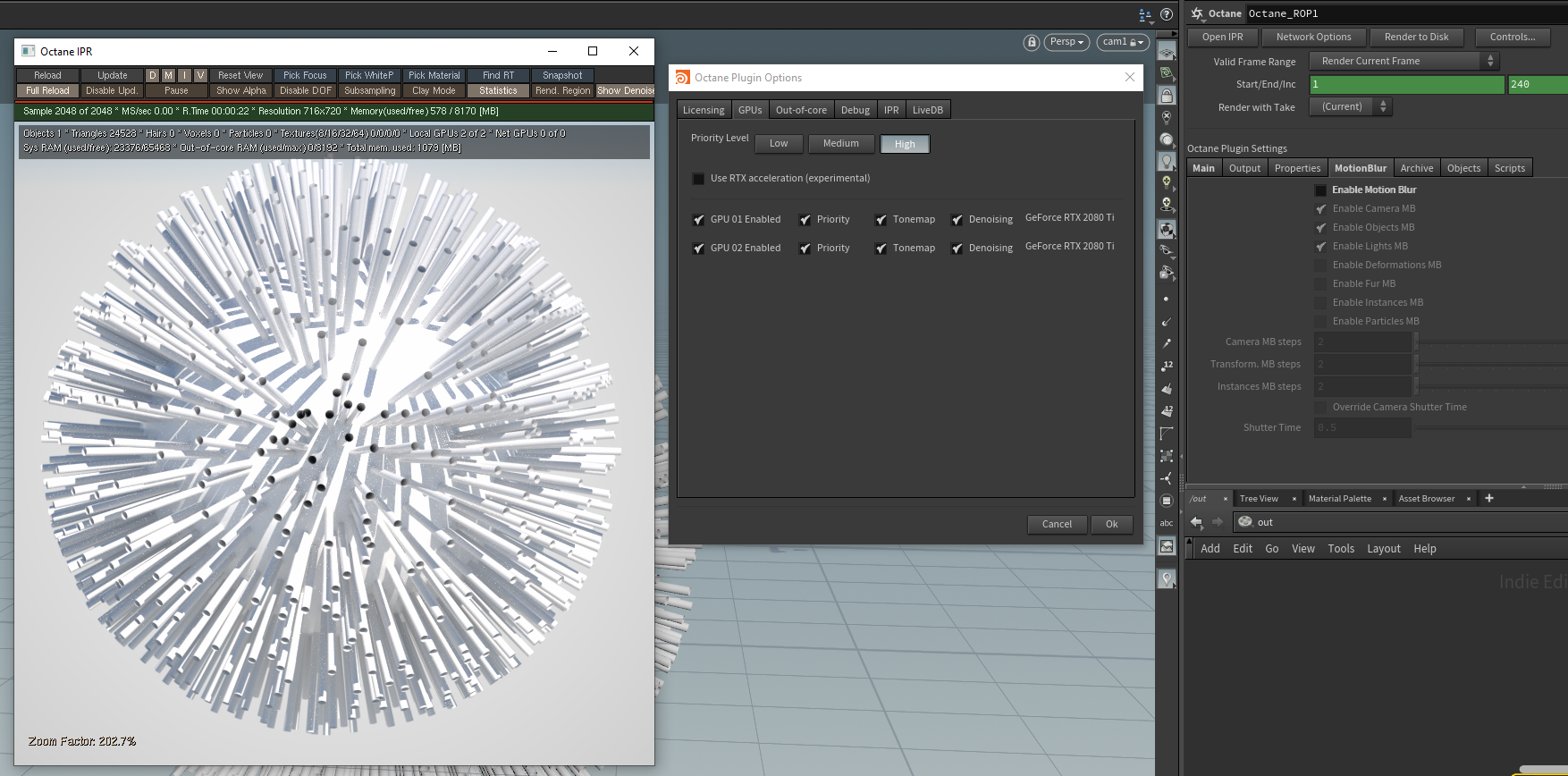Enable the Enable Motion Blur checkbox
1568x776 pixels.
pos(1321,190)
